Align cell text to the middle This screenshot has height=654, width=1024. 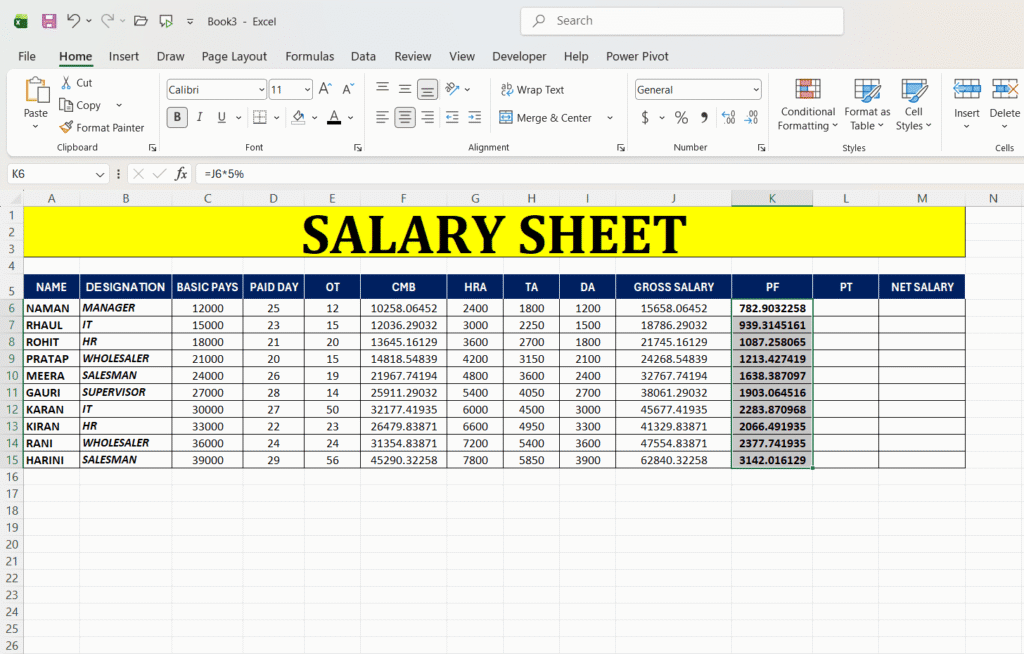point(405,89)
